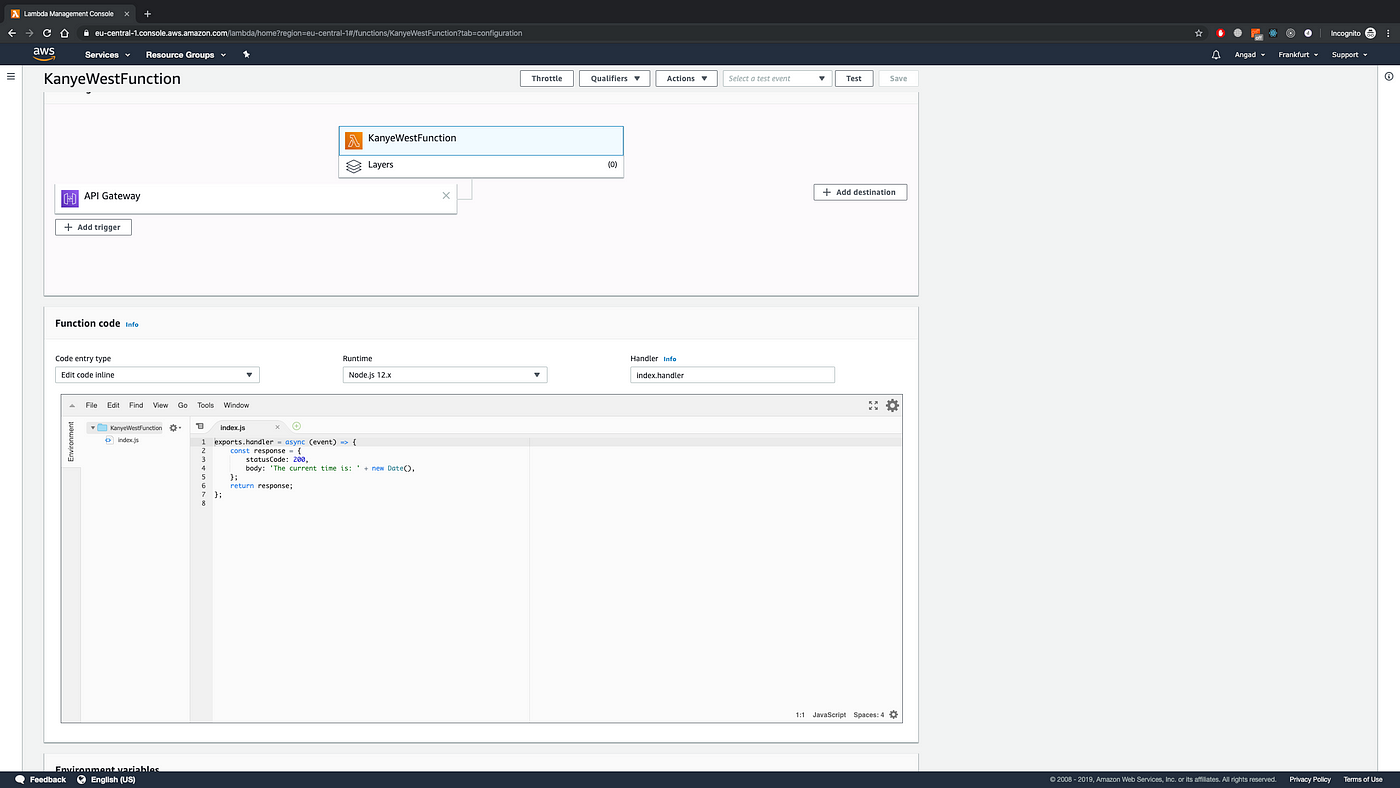Open Function code Info link
1400x788 pixels.
132,325
